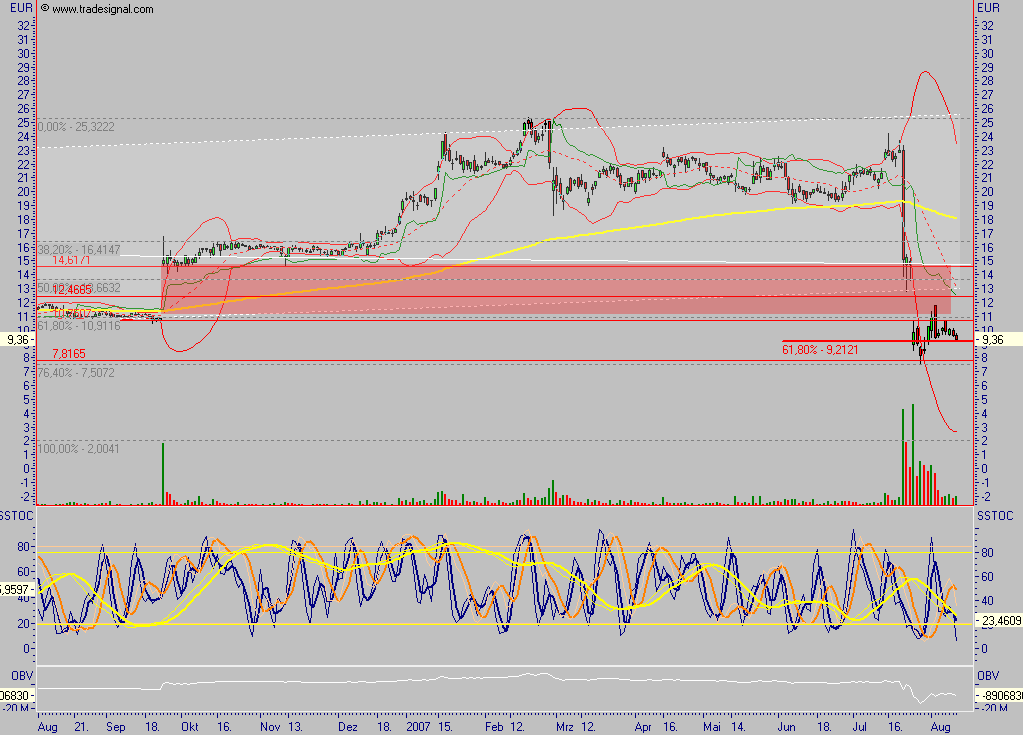Click 'Feb' on the date axis

tap(495, 727)
